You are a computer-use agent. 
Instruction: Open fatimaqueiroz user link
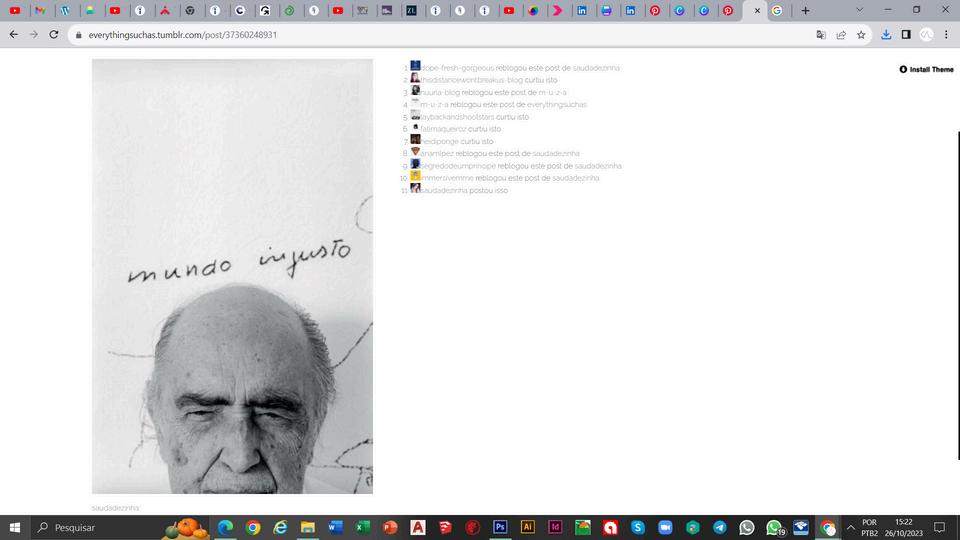[x=443, y=129]
